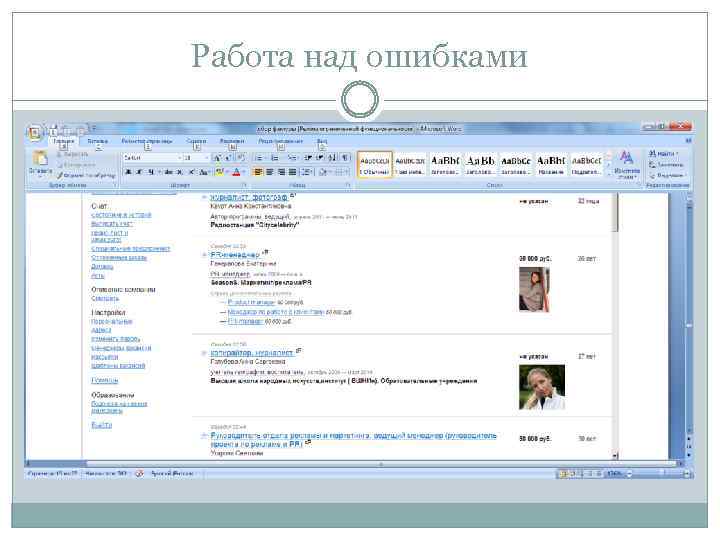Viewport: 720px width, 540px height.
Task: Open the font size combo box
Action: pyautogui.click(x=197, y=158)
